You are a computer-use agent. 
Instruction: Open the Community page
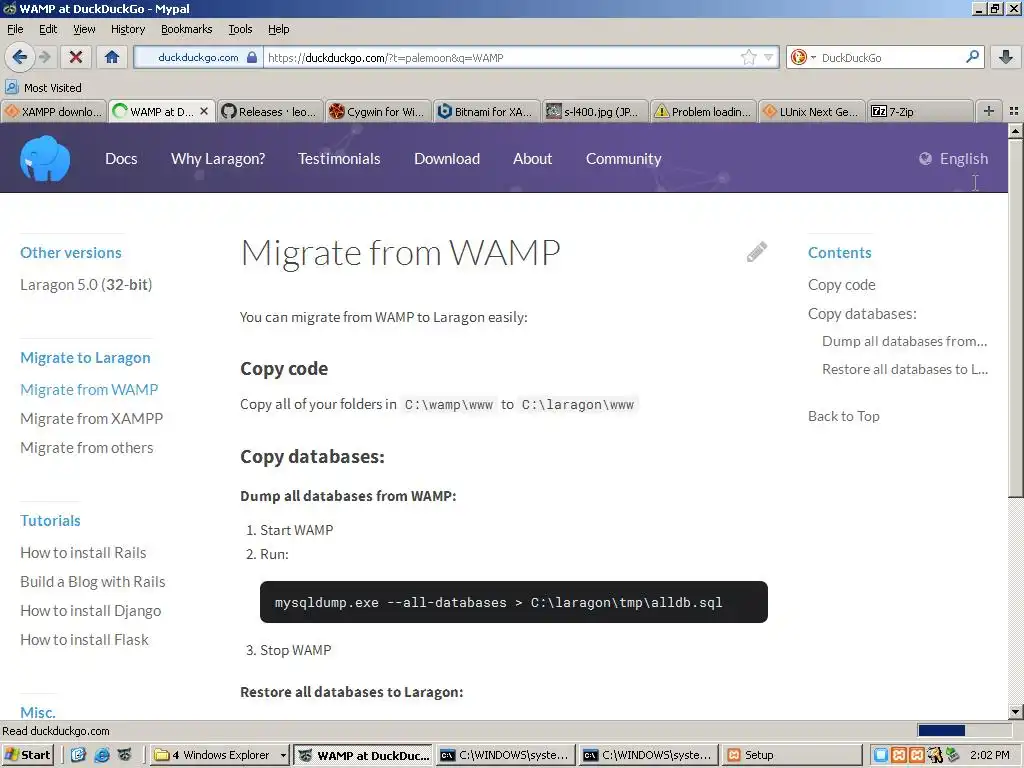tap(623, 159)
